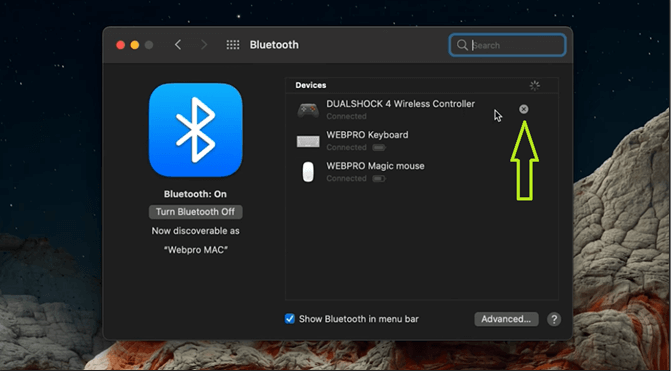
Task: Click Connected status under WEBPRO Keyboard
Action: coord(346,147)
